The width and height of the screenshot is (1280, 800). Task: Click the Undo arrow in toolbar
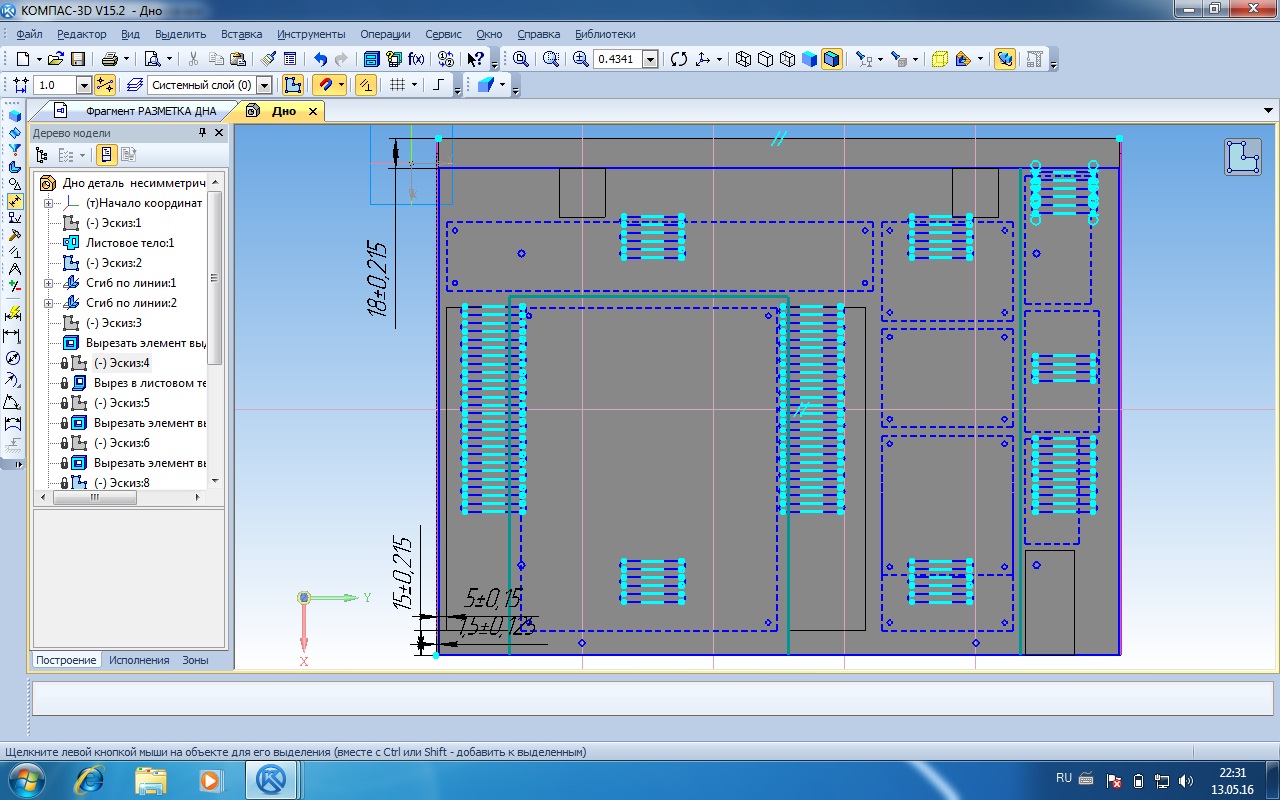tap(320, 59)
